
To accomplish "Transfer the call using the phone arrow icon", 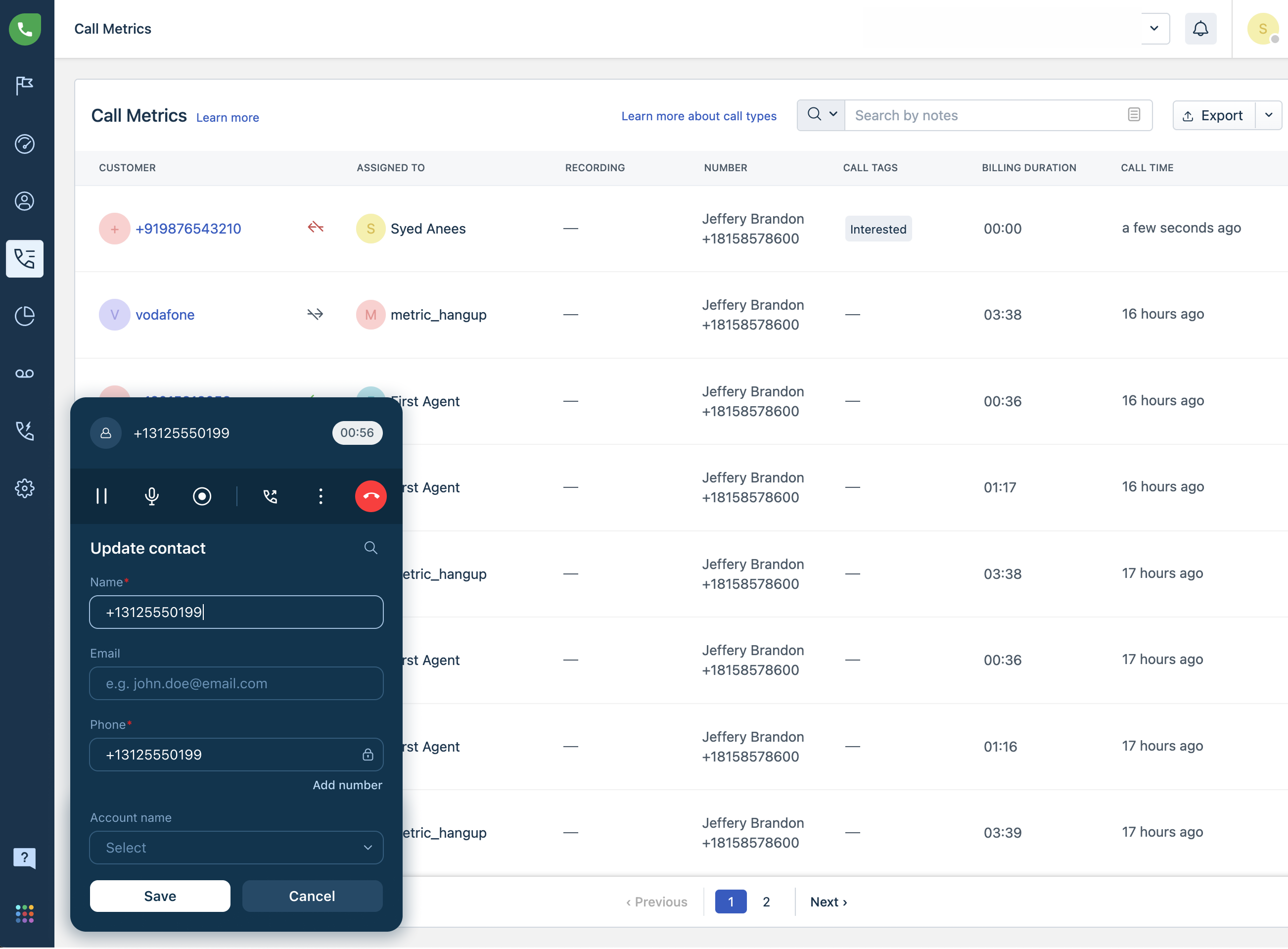I will coord(271,496).
